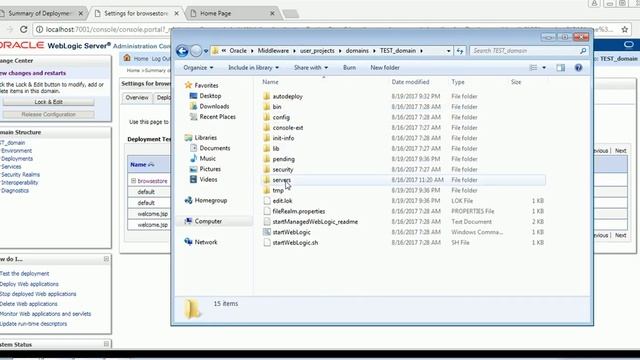Reload the browser page

[x=24, y=29]
